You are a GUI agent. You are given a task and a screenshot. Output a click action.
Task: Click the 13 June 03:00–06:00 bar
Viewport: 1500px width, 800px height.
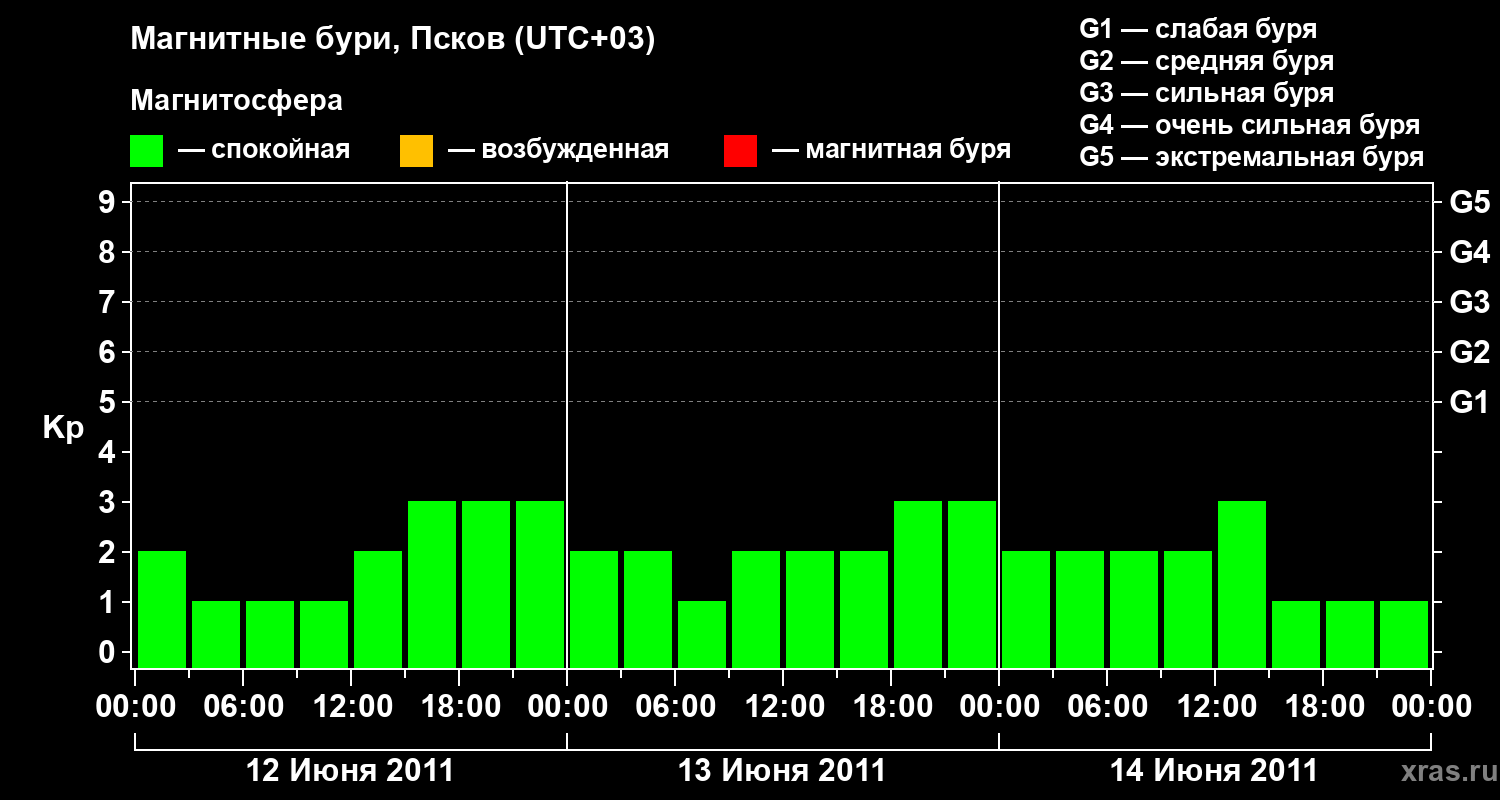648,609
